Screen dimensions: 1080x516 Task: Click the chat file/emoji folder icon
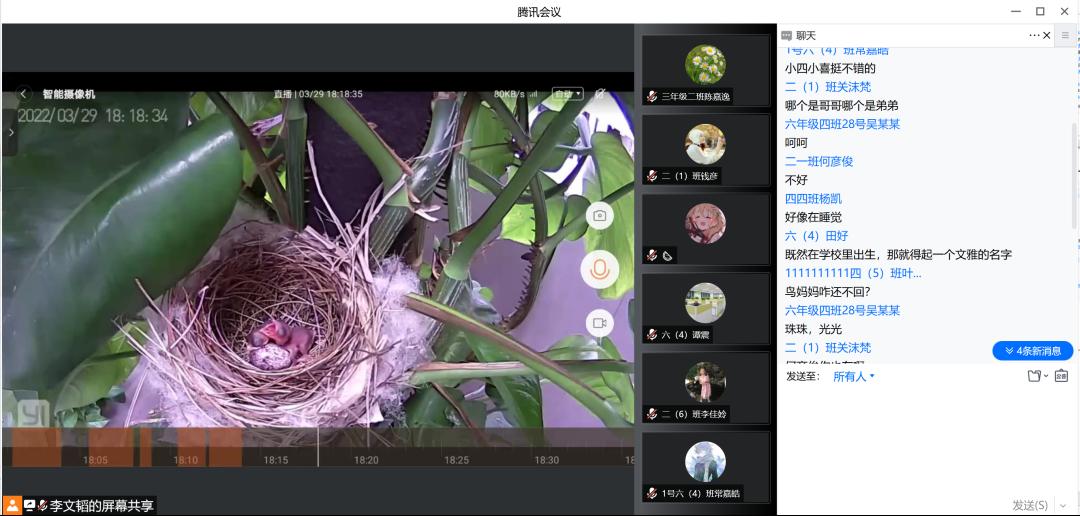click(x=1034, y=376)
